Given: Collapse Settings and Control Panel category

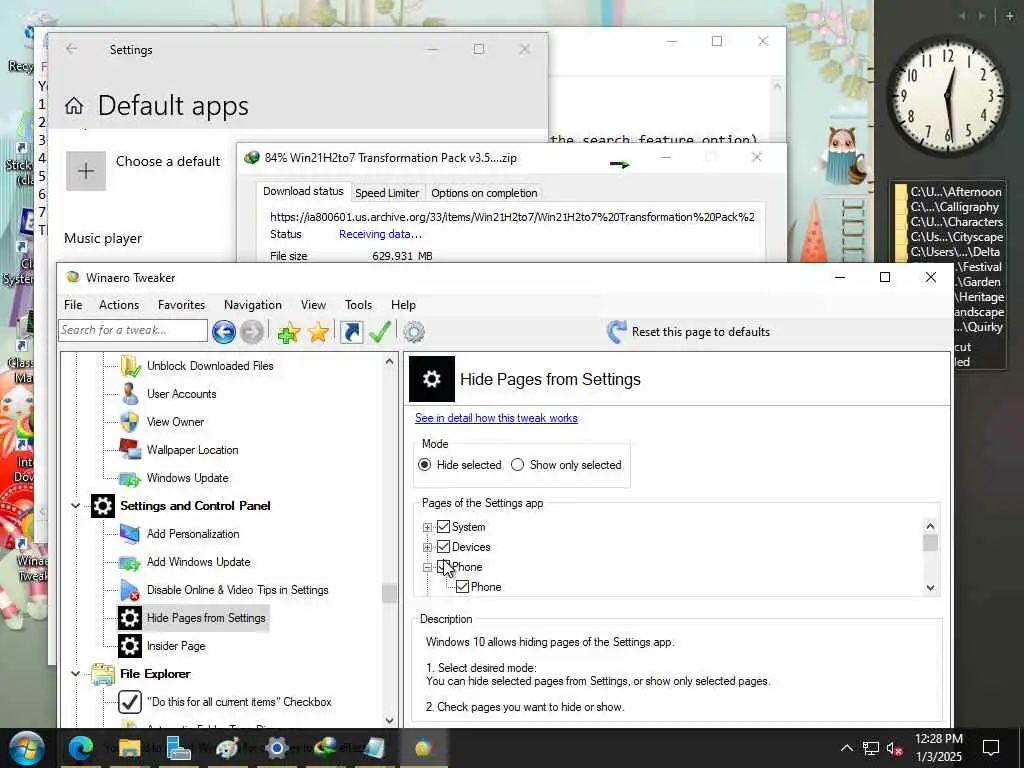Looking at the screenshot, I should click(75, 505).
